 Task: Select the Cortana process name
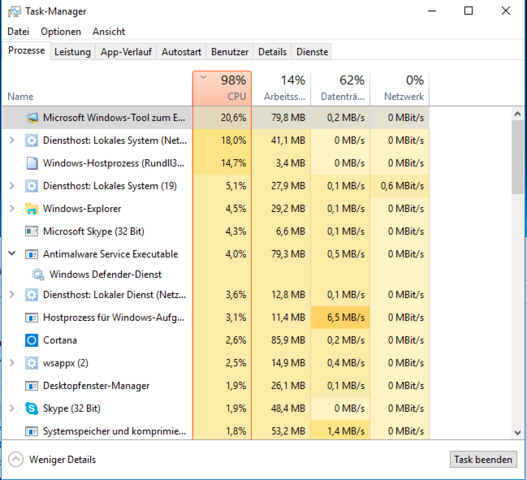click(60, 340)
